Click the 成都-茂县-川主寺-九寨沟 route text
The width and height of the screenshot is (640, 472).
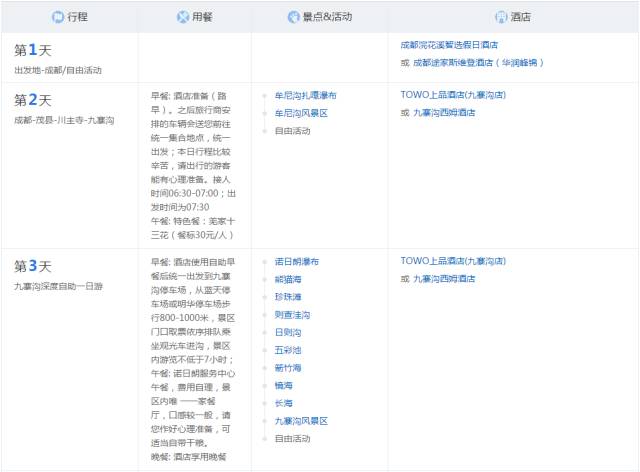coord(64,120)
